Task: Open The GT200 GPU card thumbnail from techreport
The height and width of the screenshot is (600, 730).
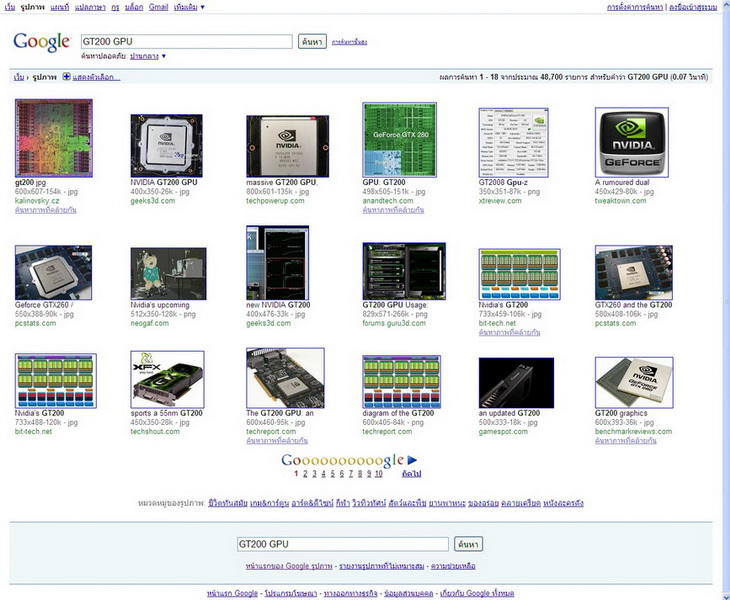Action: [x=285, y=378]
